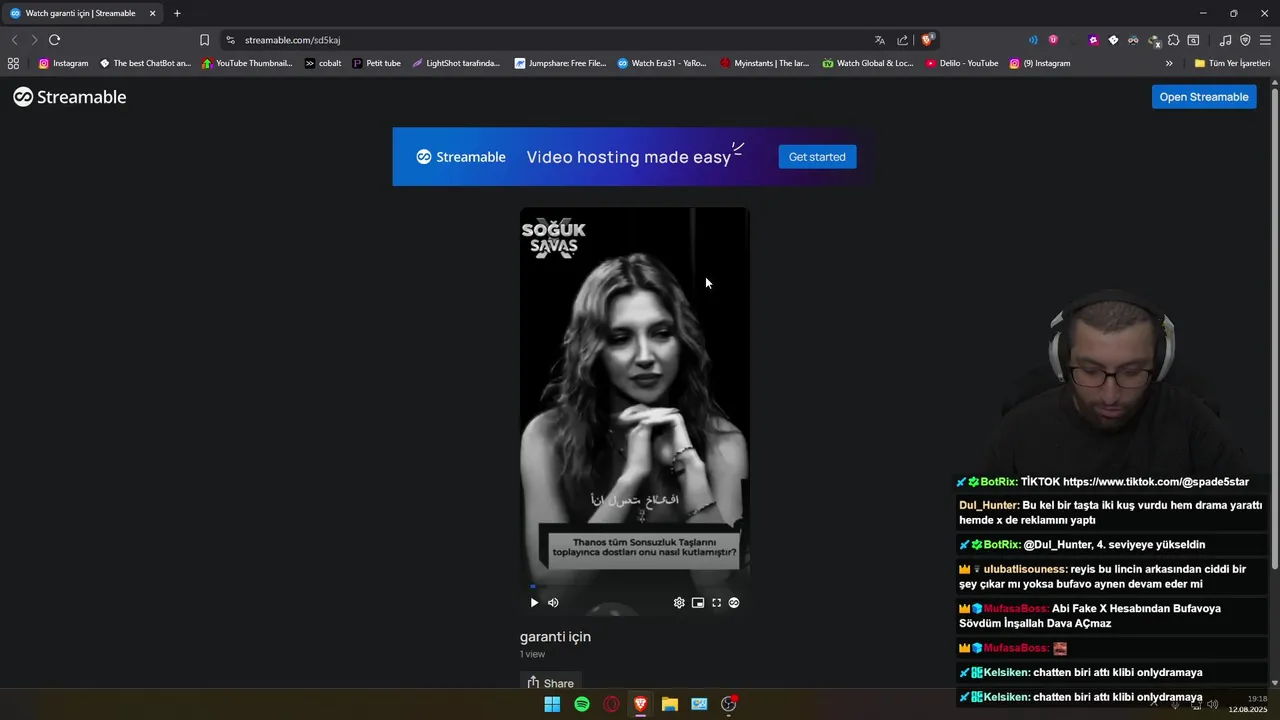Mute the video volume icon
The image size is (1280, 720).
tap(553, 603)
